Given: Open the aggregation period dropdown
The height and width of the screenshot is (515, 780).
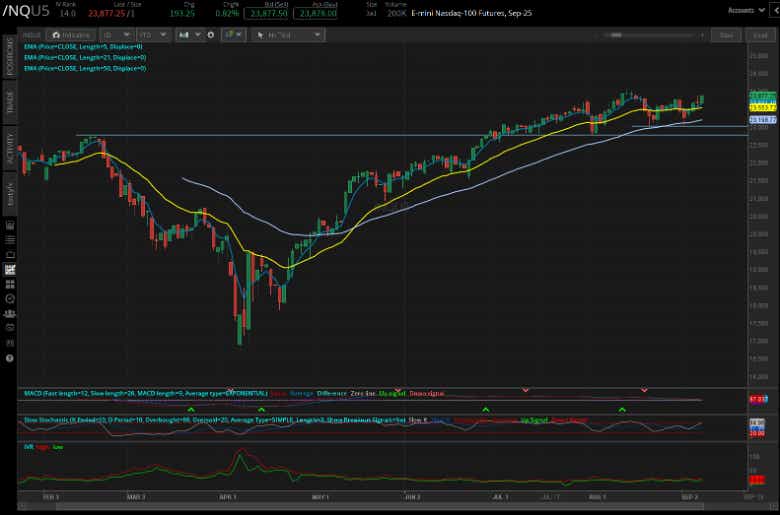Looking at the screenshot, I should click(116, 35).
